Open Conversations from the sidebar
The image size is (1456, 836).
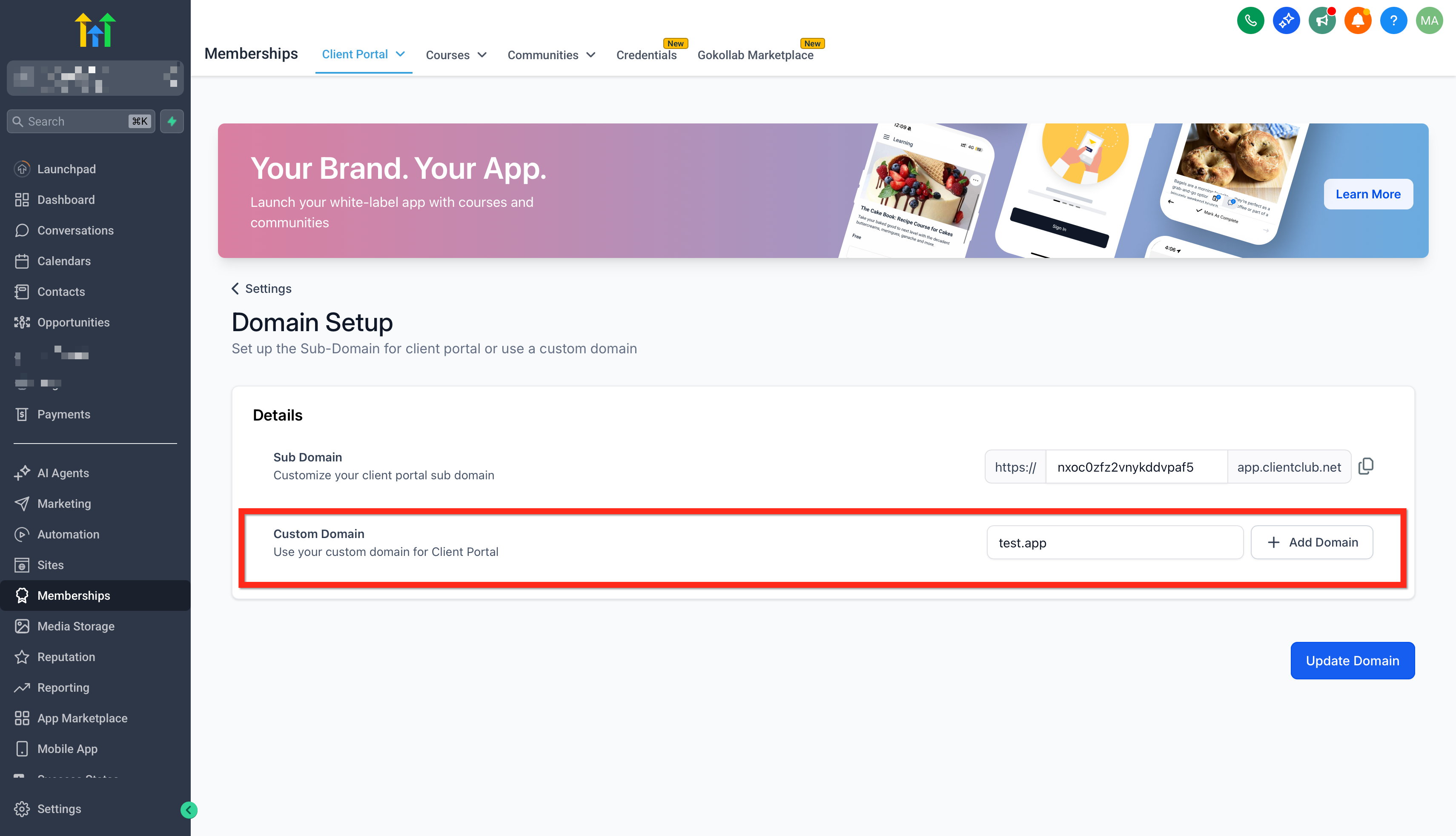(x=75, y=230)
